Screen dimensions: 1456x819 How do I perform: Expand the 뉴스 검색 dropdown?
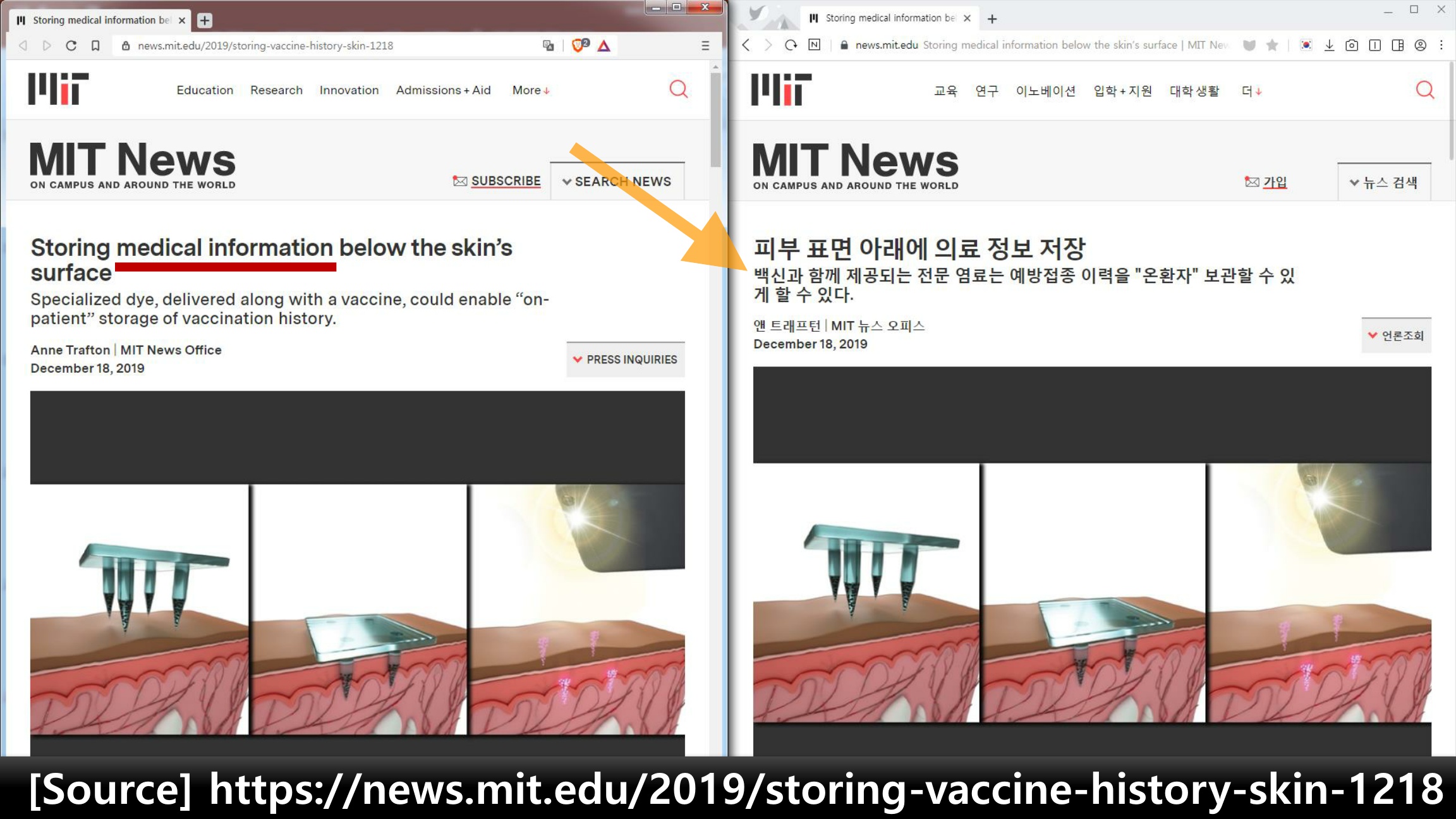(1384, 182)
